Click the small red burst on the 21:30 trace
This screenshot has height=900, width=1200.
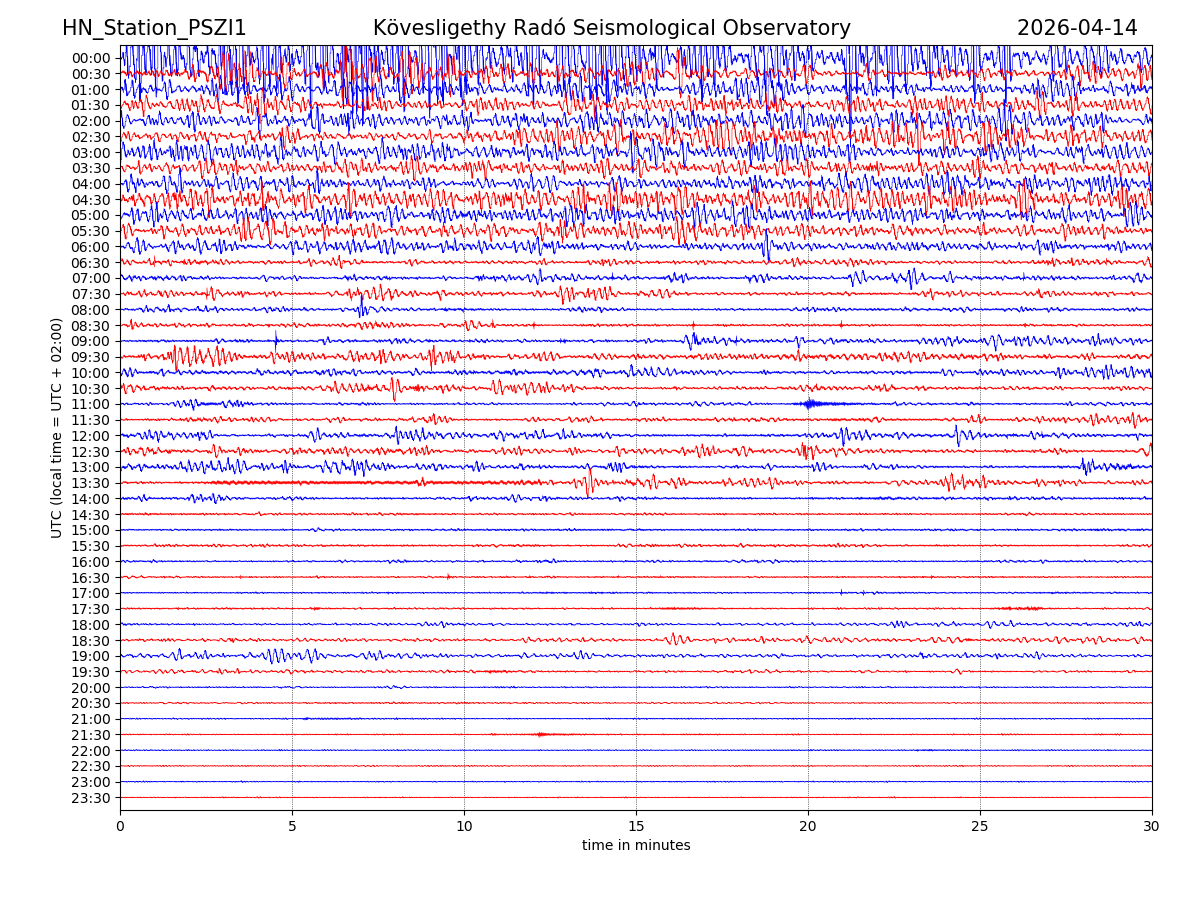click(x=541, y=734)
